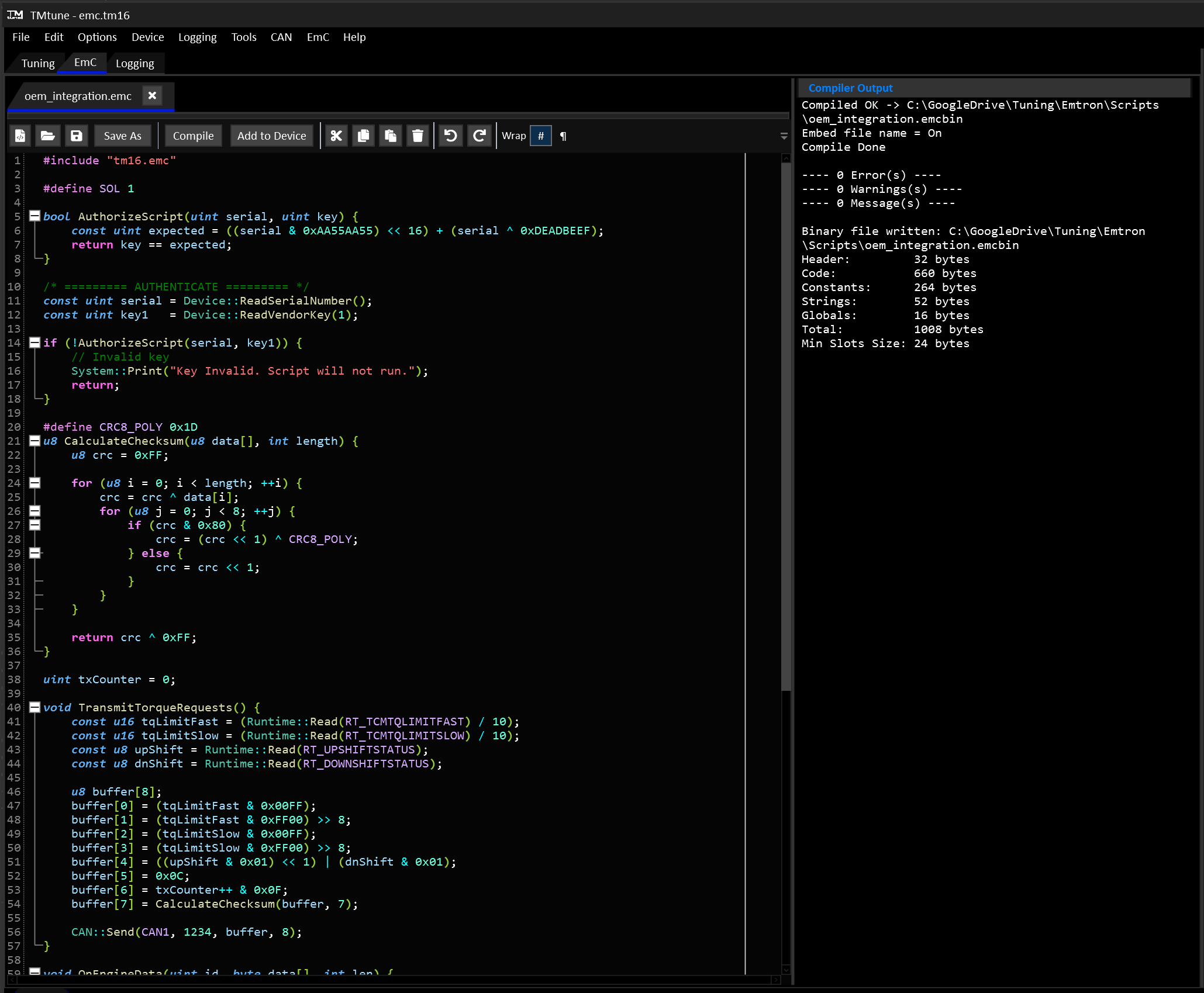
Task: Switch to the Logging tab
Action: pyautogui.click(x=135, y=63)
